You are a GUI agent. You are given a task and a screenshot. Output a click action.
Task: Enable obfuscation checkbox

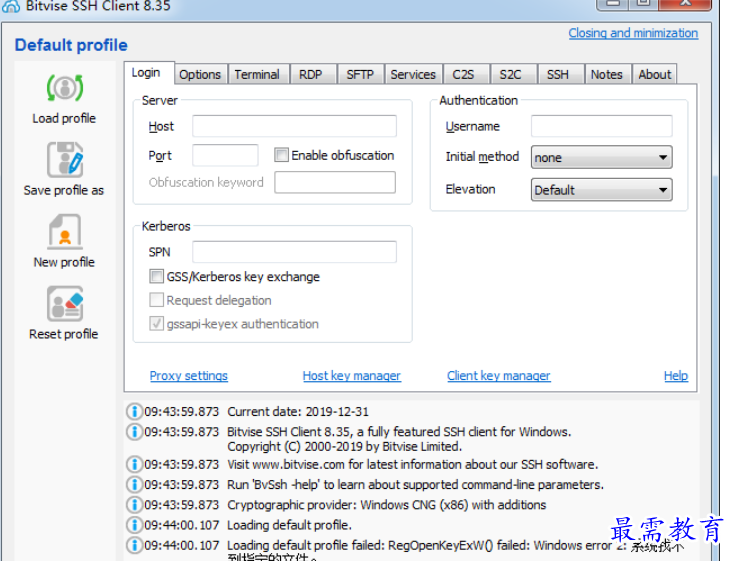(281, 154)
